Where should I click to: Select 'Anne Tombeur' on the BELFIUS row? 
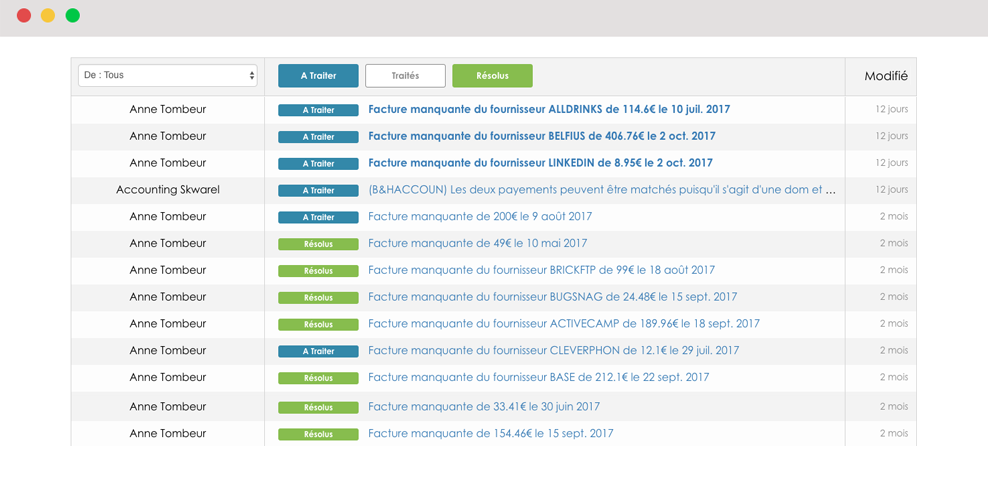click(x=168, y=136)
